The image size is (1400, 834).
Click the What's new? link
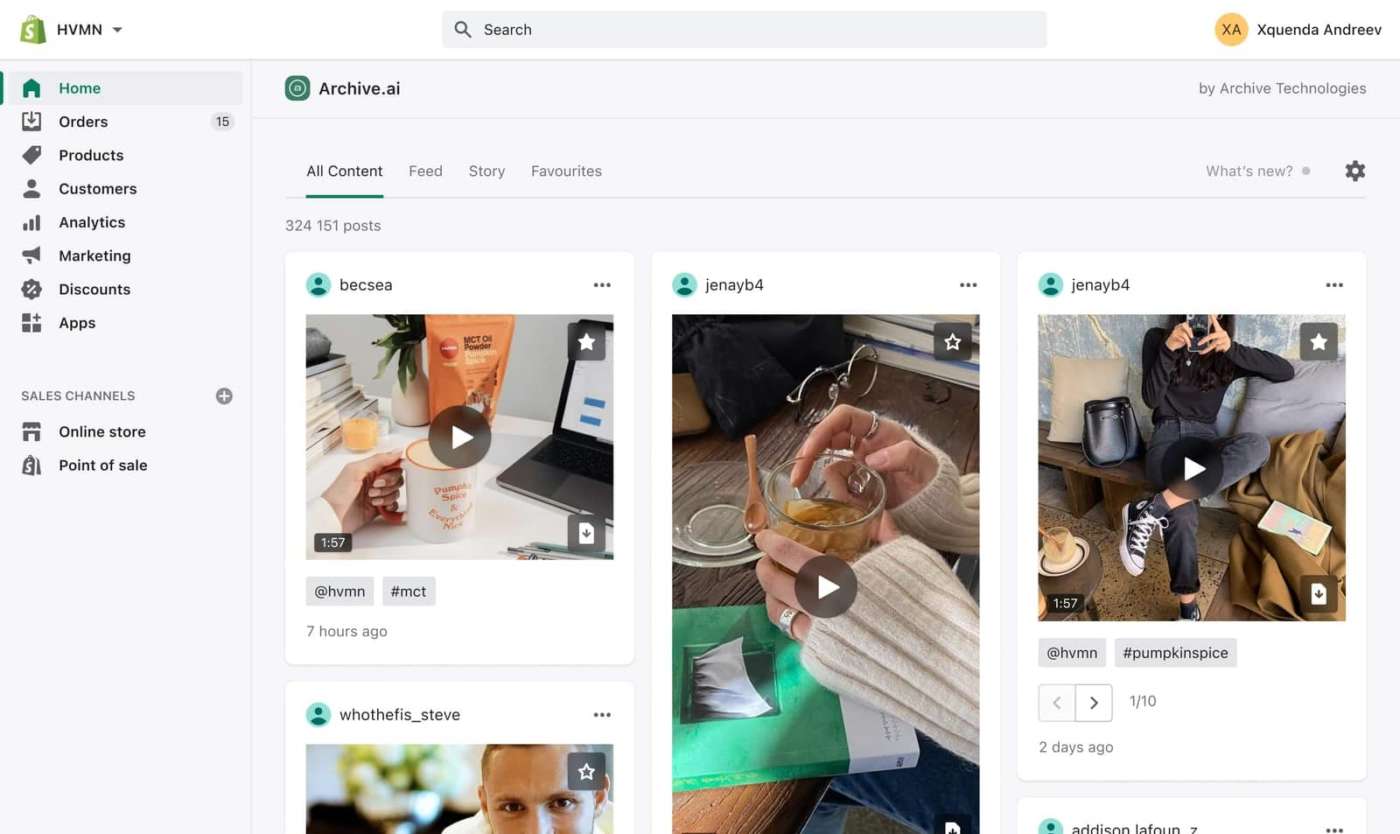click(1248, 170)
